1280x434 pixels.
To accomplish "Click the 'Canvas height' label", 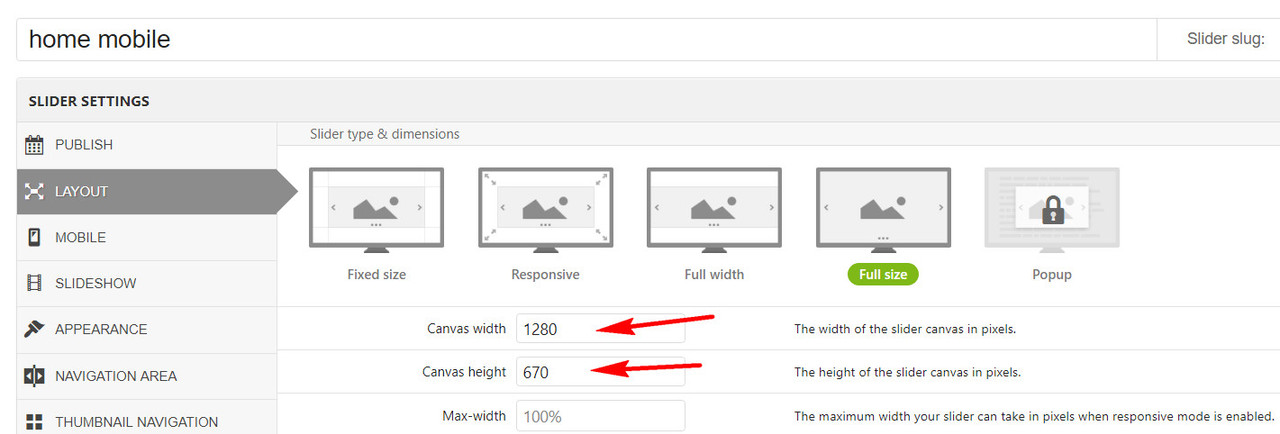I will click(x=465, y=372).
